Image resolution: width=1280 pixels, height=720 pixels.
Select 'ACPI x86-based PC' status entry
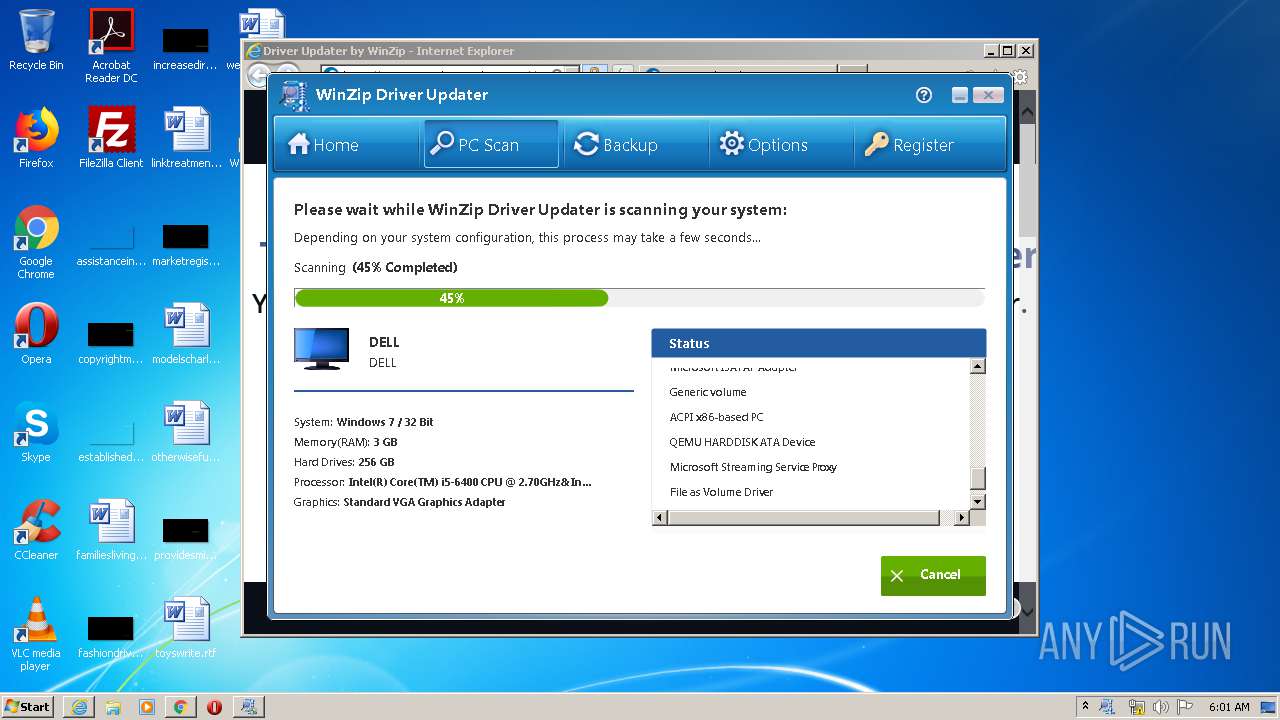(x=716, y=417)
